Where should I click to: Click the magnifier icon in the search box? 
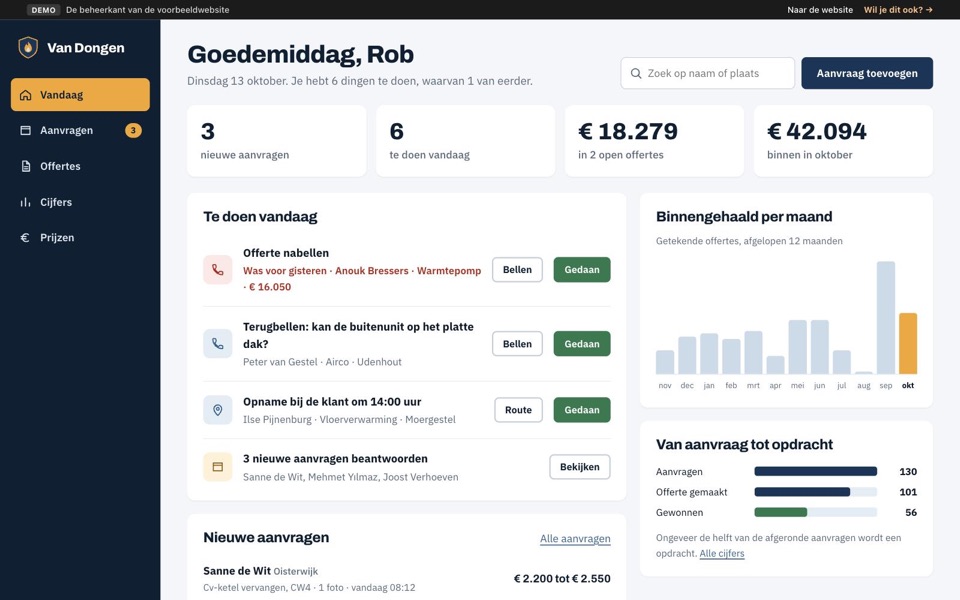pos(636,73)
